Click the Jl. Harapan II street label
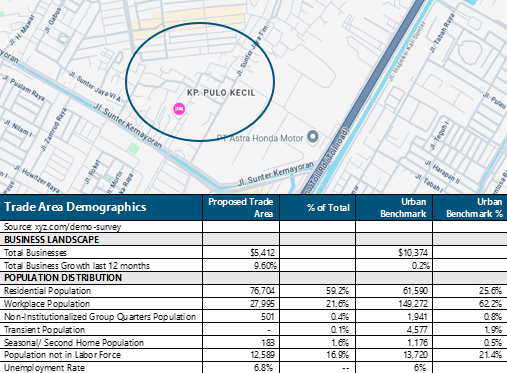 [x=442, y=172]
